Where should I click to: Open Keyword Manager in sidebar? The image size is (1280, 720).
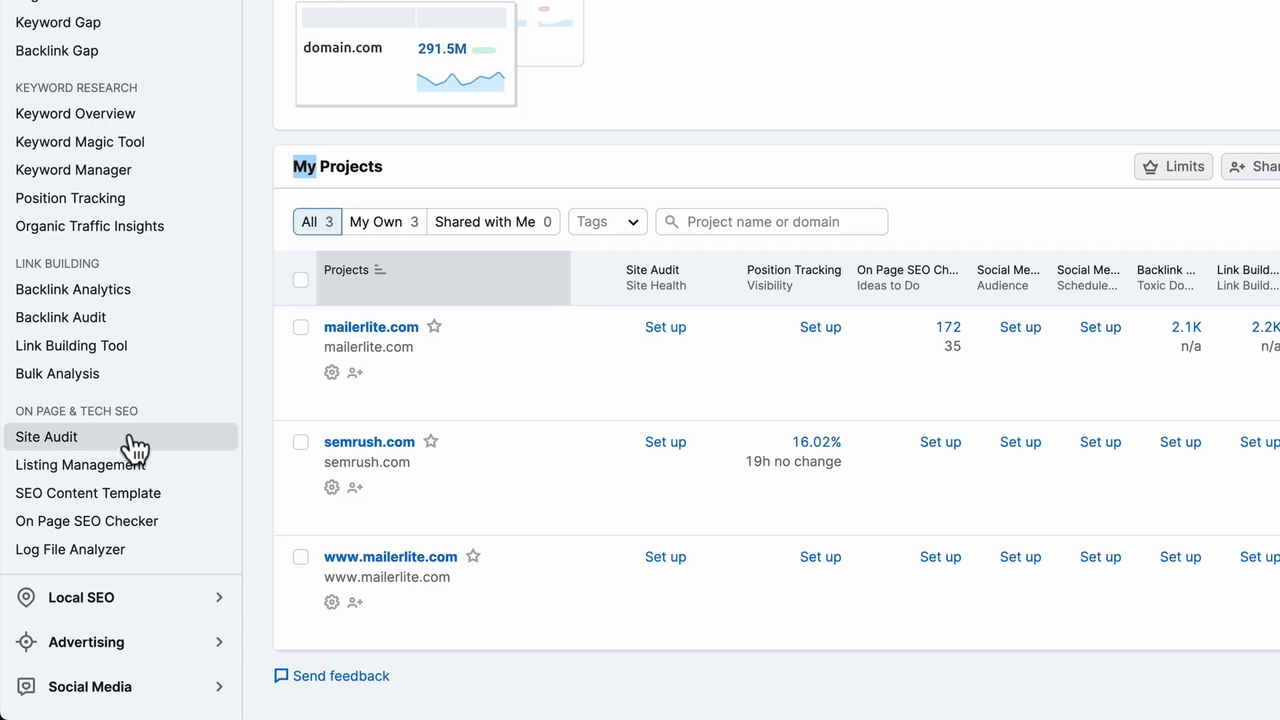73,170
